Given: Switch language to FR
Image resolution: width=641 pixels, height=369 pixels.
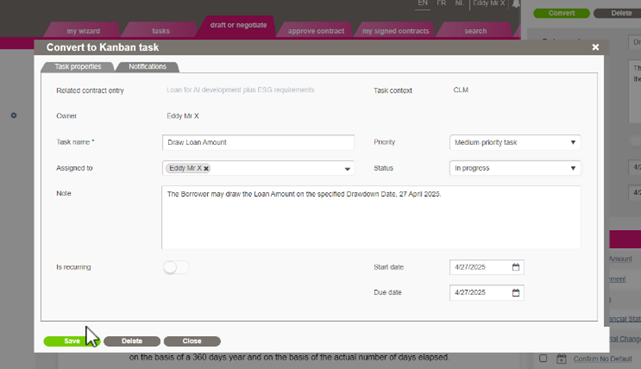Looking at the screenshot, I should [441, 3].
